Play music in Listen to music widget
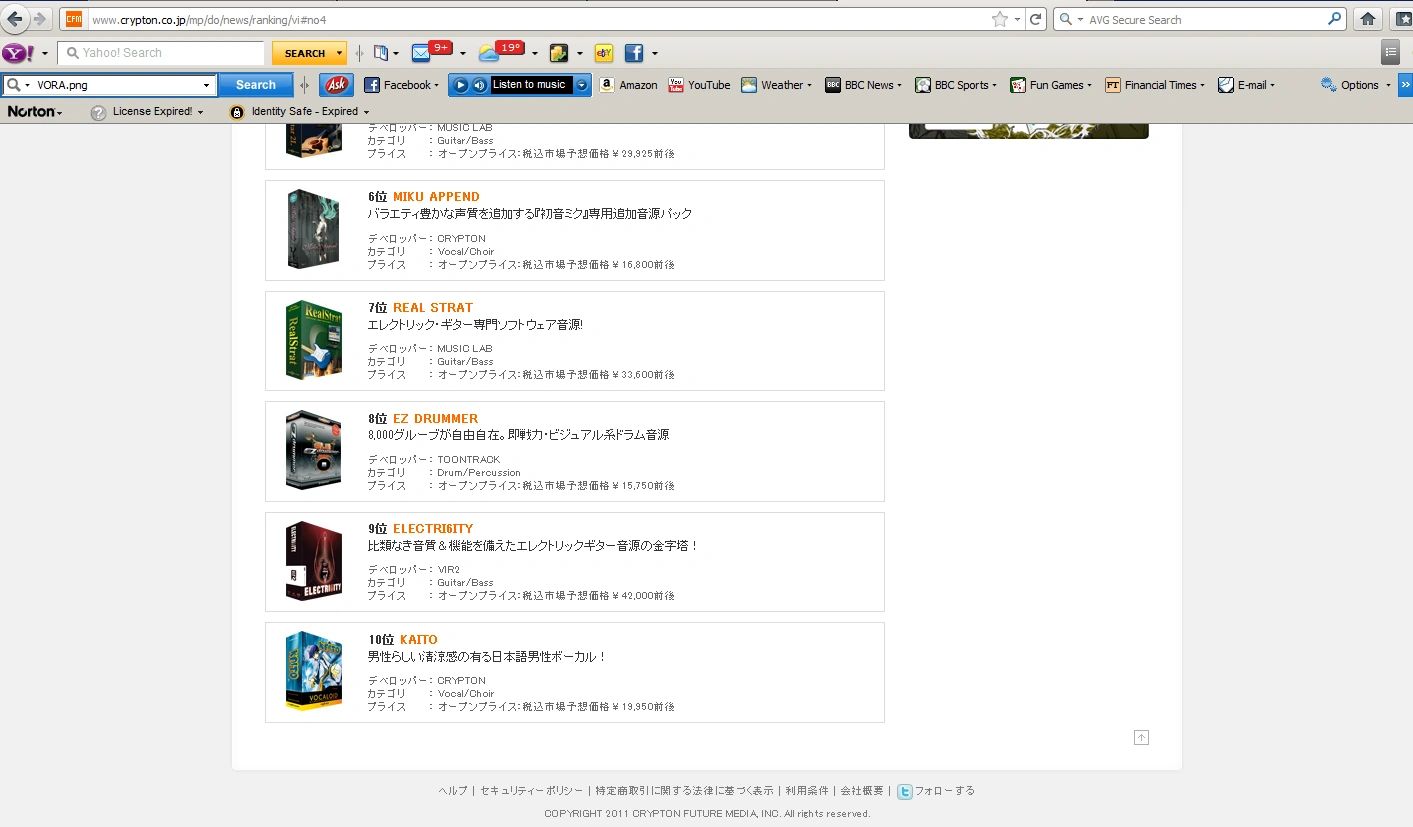The image size is (1413, 827). click(x=460, y=85)
